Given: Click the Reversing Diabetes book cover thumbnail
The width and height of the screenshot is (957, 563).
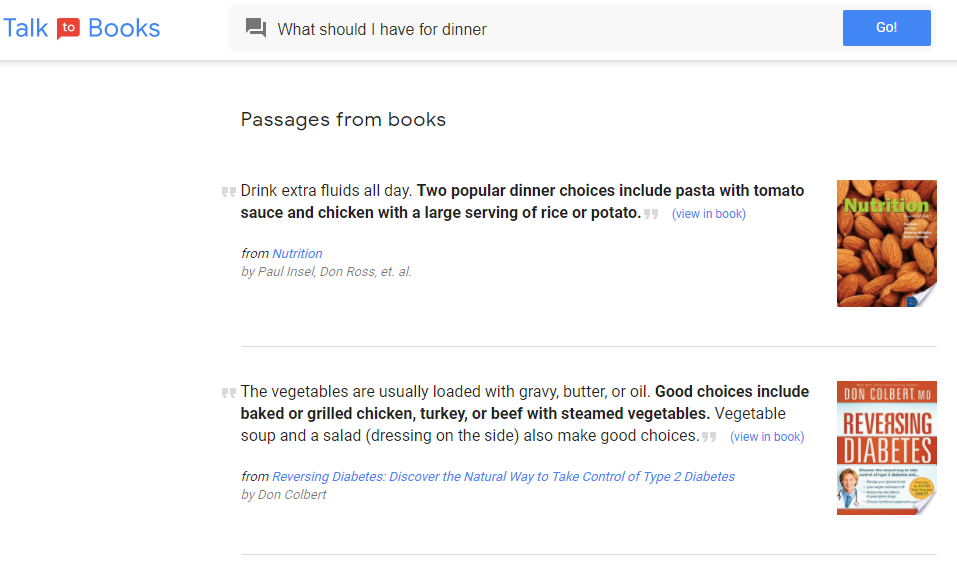Looking at the screenshot, I should pyautogui.click(x=886, y=447).
